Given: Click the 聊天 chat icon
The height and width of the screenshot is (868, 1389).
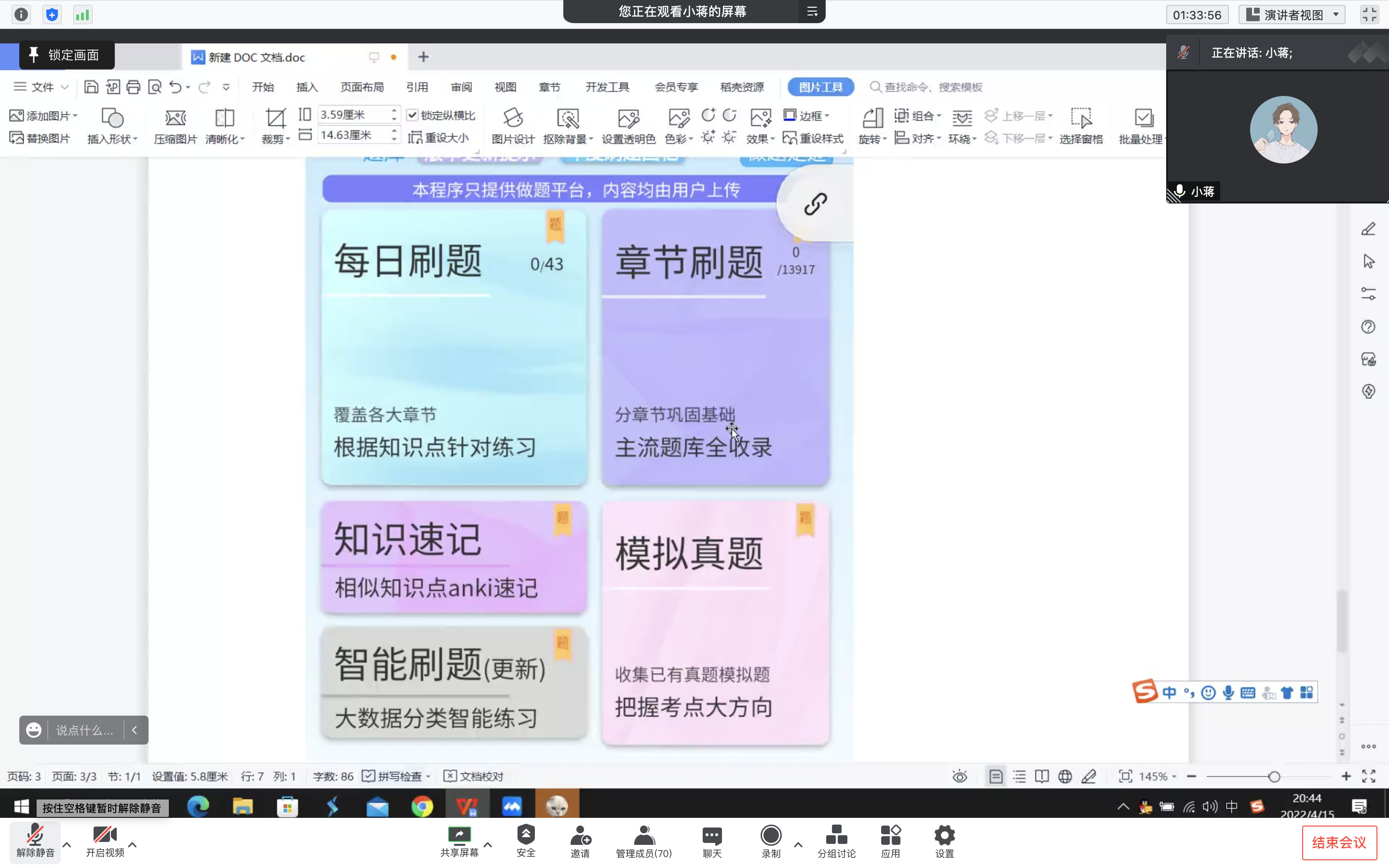Looking at the screenshot, I should click(x=712, y=835).
